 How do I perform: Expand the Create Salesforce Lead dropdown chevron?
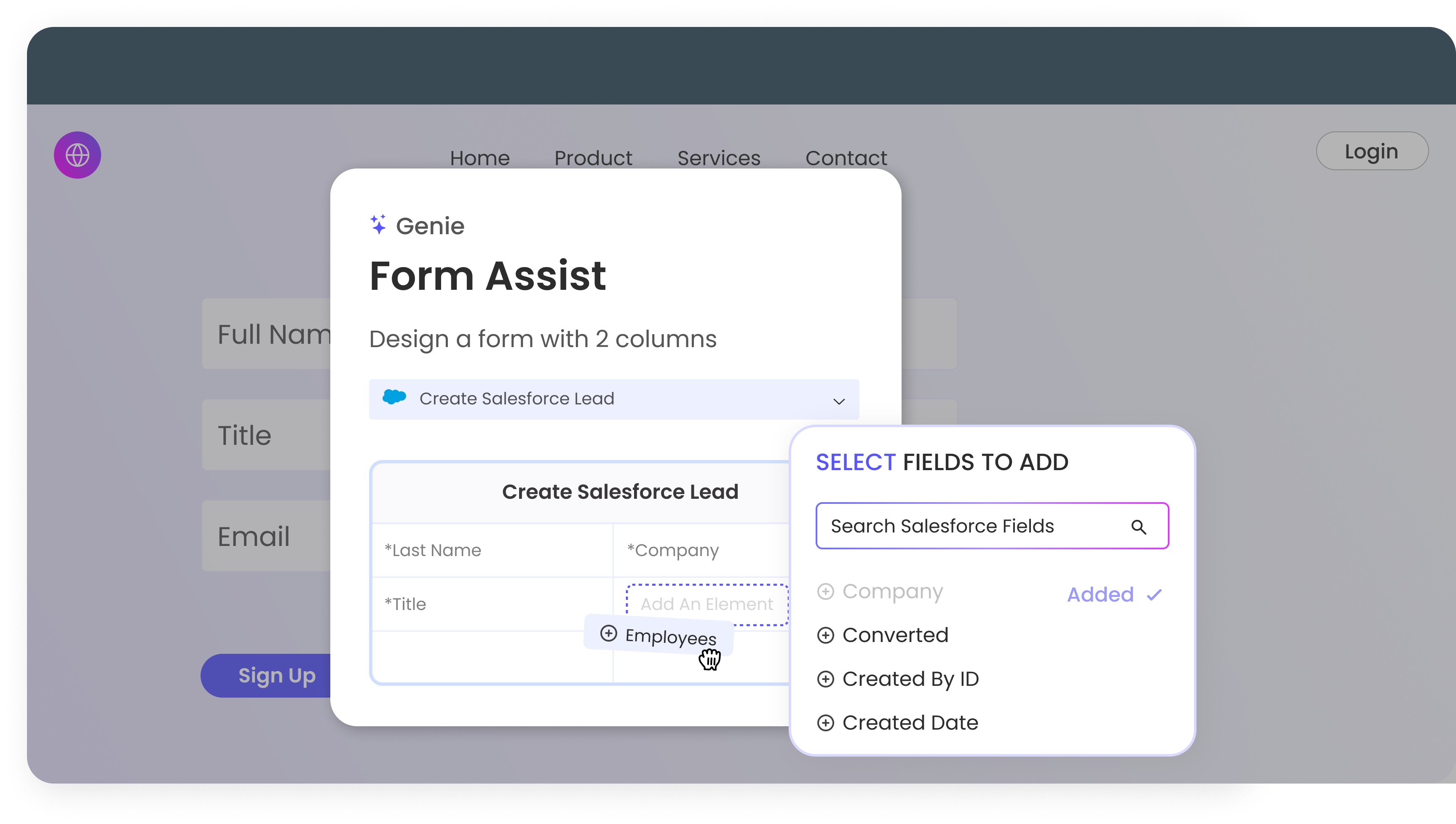click(839, 401)
